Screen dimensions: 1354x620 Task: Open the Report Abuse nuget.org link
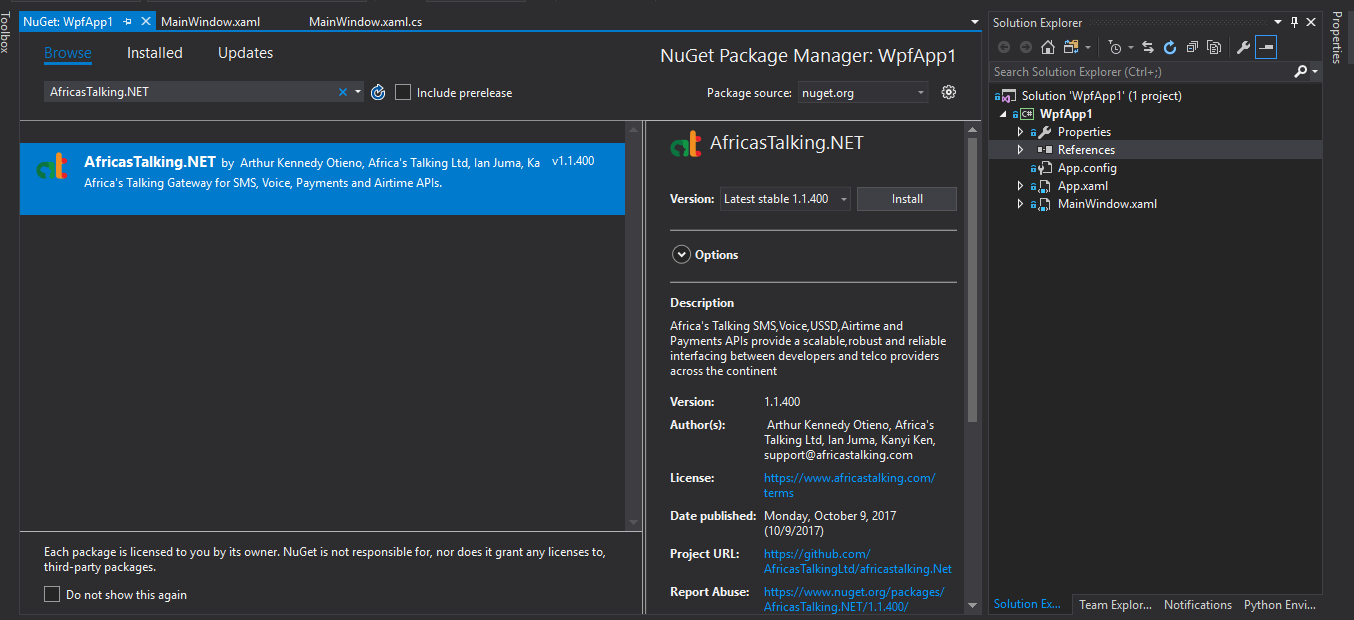point(854,599)
